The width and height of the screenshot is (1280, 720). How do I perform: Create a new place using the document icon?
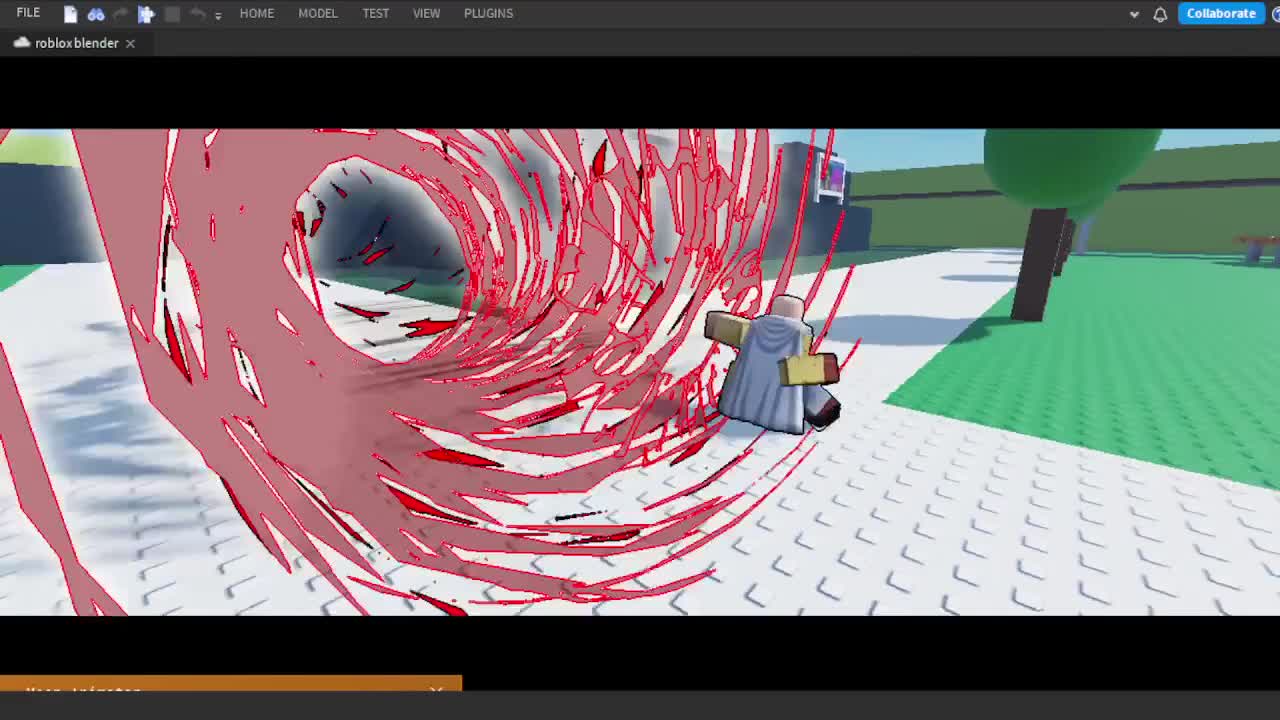70,13
